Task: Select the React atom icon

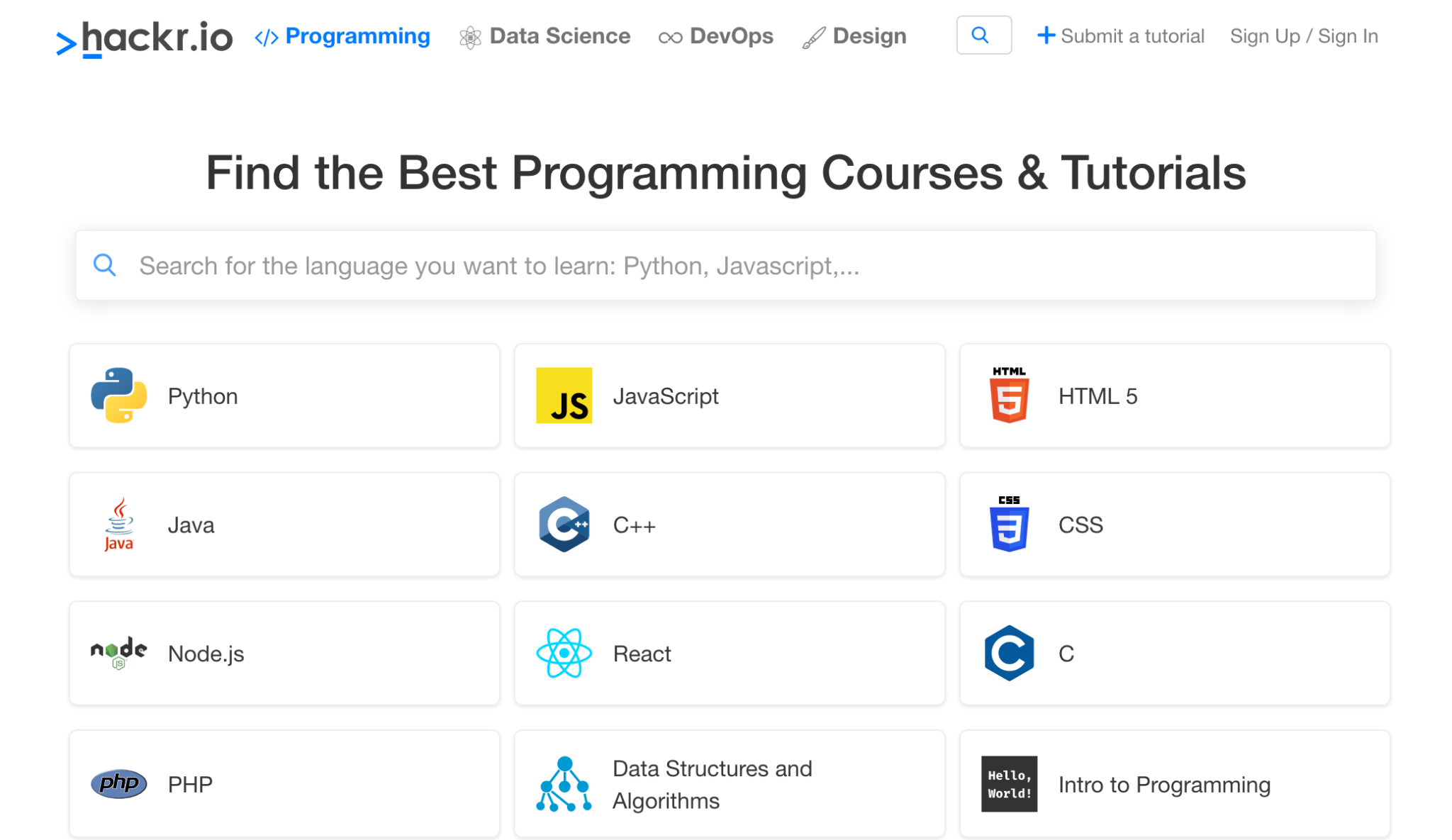Action: point(564,653)
